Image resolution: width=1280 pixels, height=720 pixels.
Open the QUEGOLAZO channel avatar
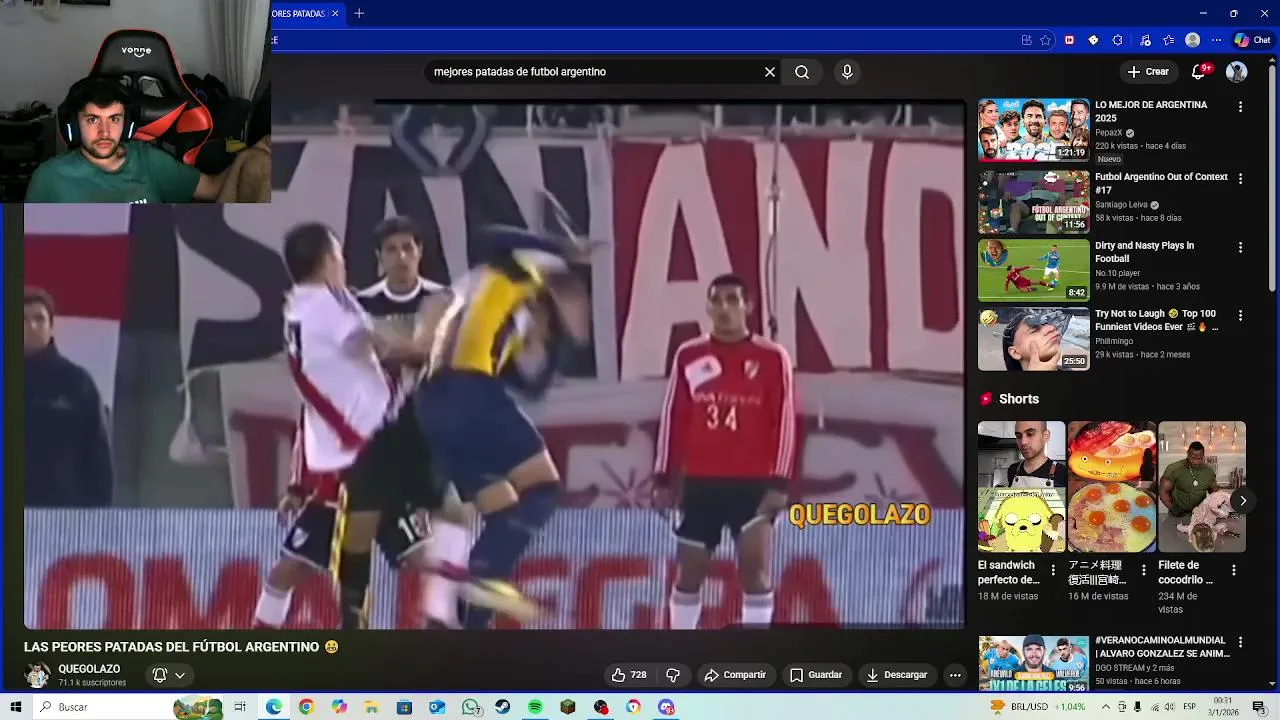37,675
